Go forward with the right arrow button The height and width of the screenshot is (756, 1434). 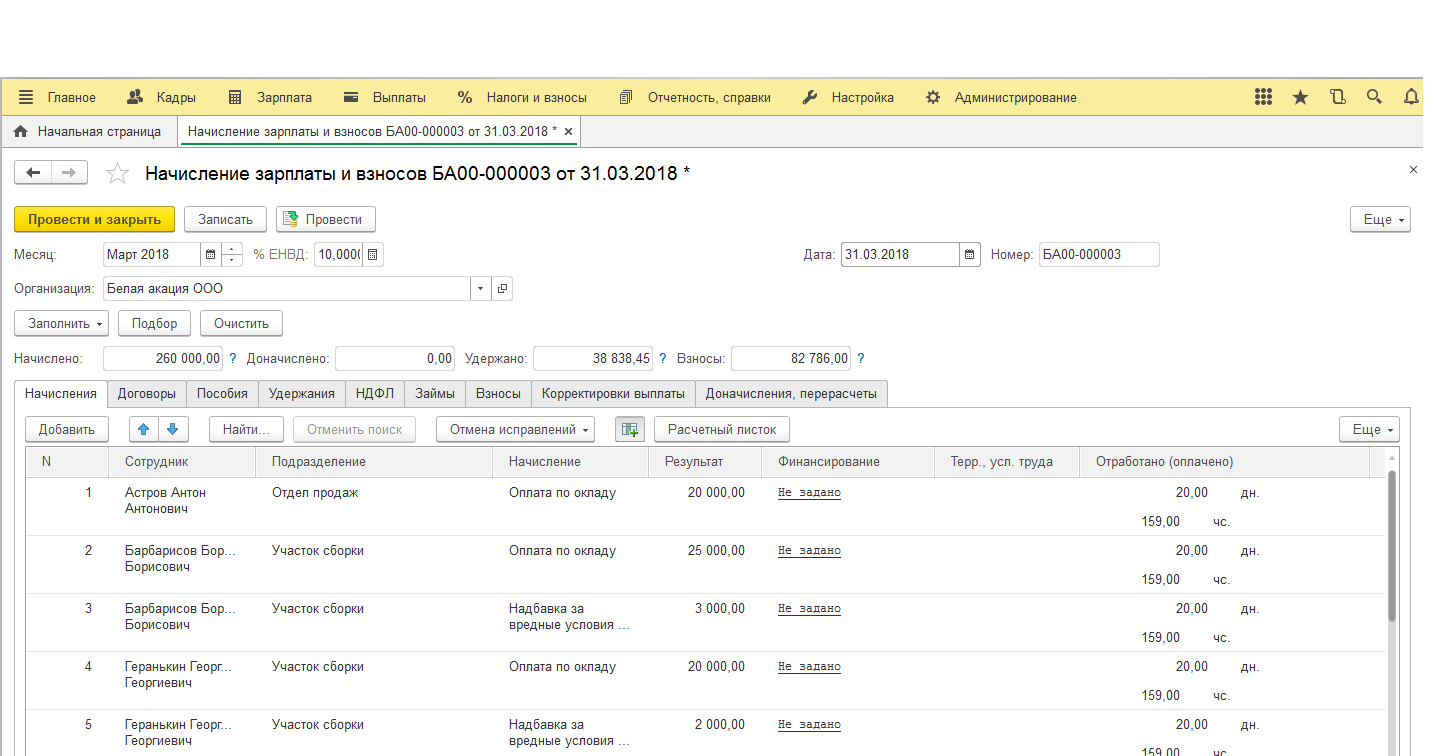pos(69,173)
